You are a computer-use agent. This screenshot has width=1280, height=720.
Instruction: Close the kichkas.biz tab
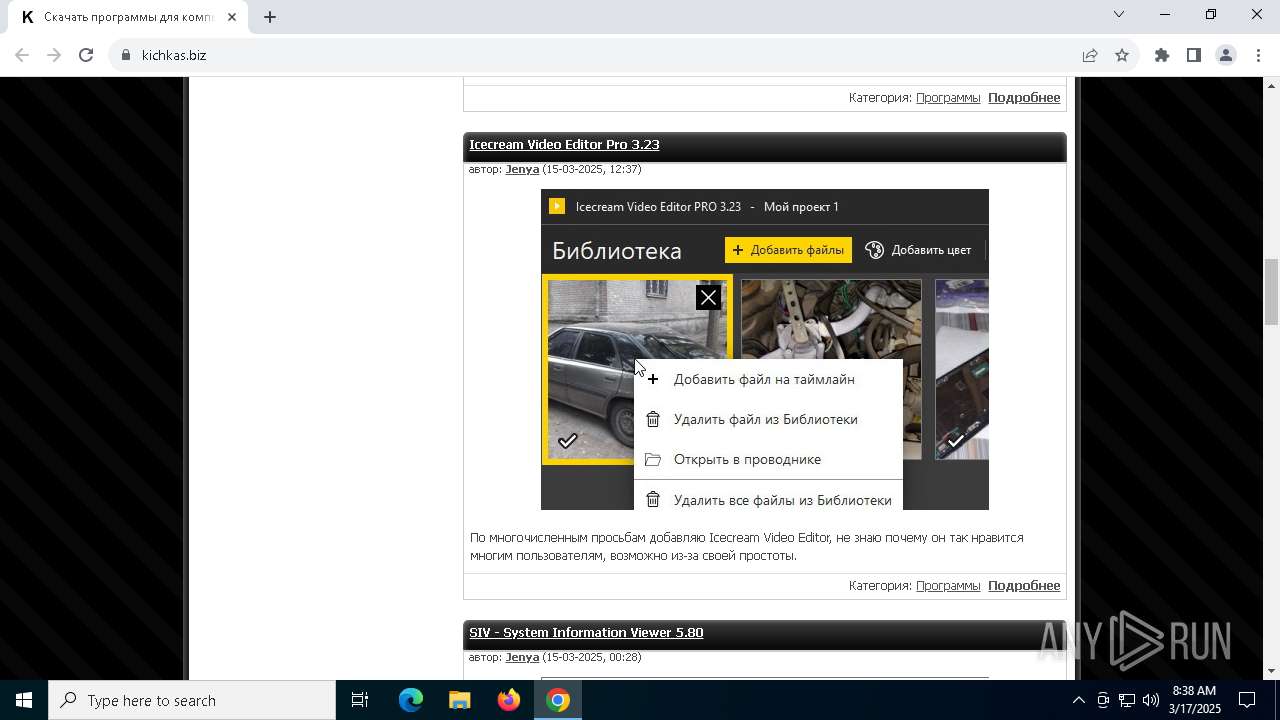point(232,17)
